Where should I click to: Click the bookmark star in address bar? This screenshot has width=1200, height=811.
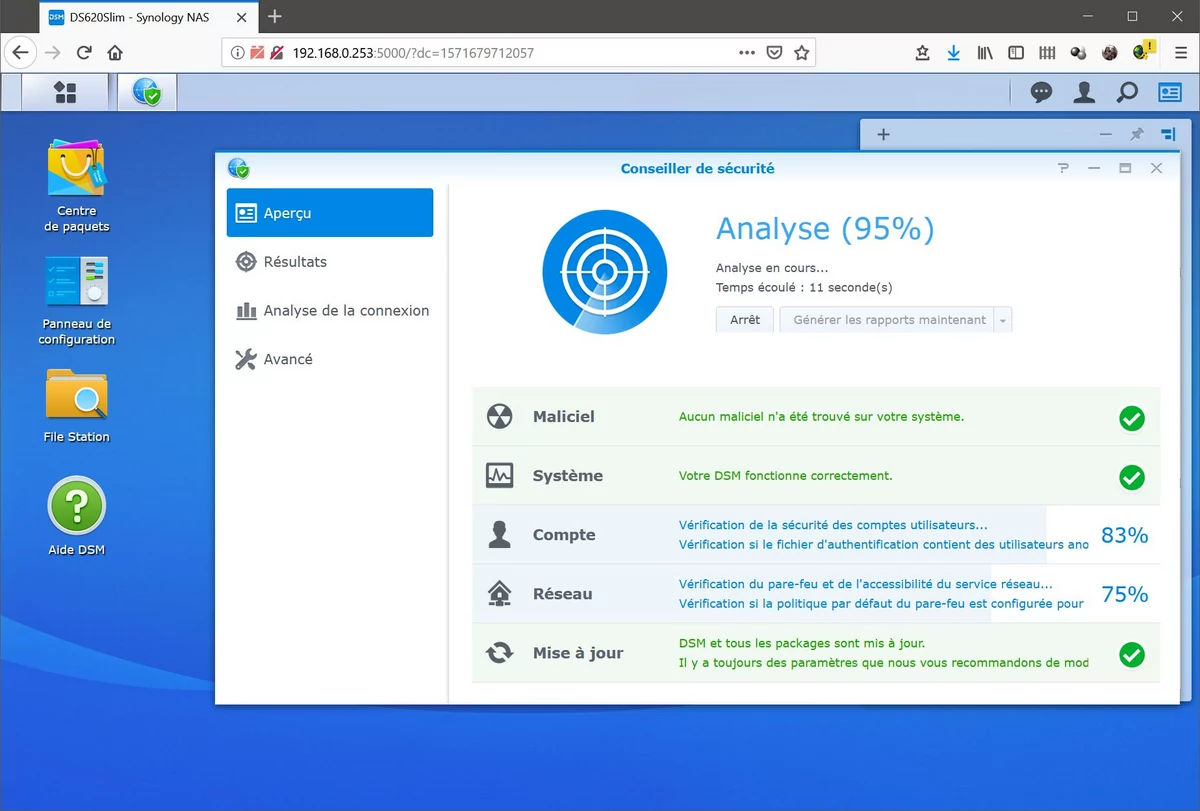pyautogui.click(x=801, y=53)
